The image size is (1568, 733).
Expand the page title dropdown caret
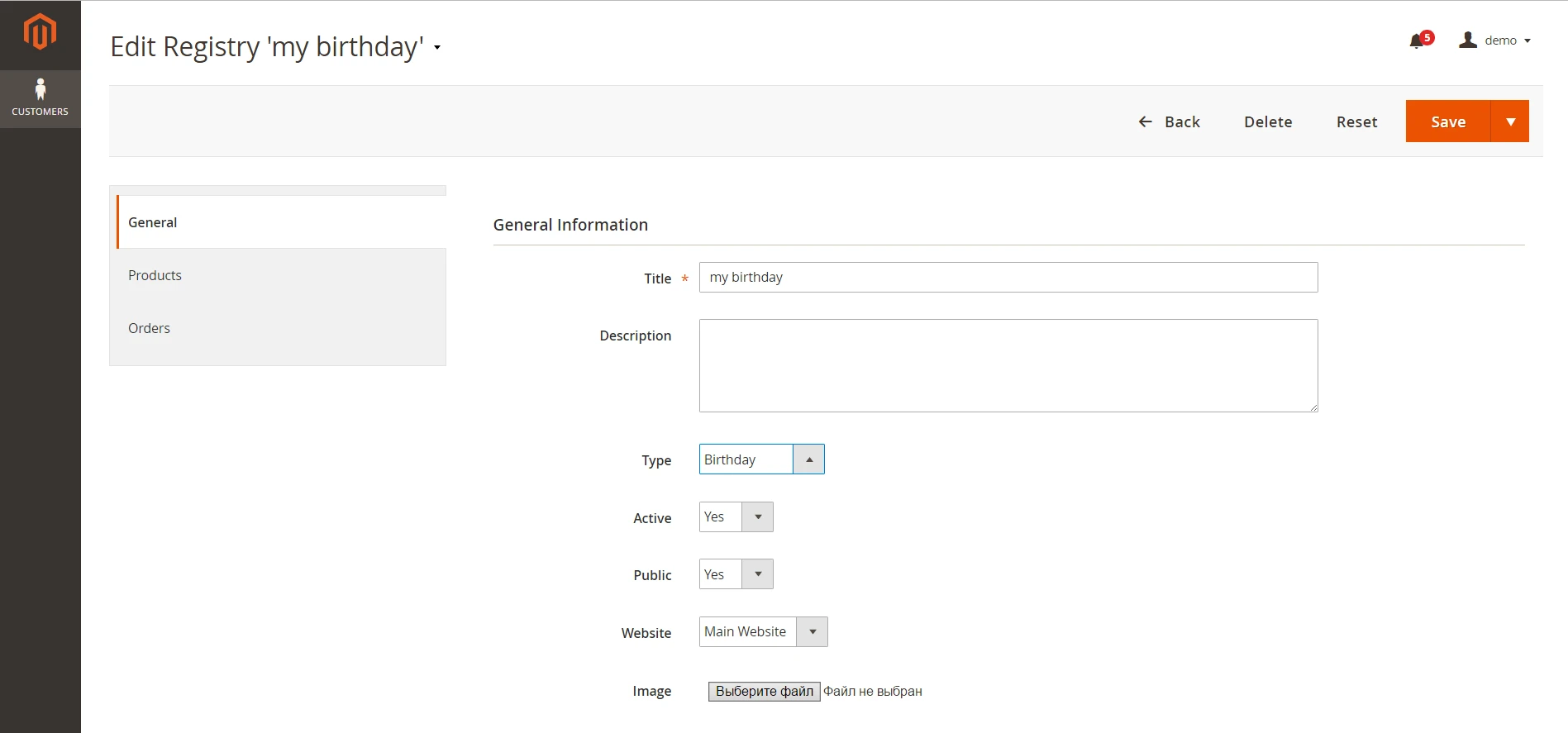437,48
